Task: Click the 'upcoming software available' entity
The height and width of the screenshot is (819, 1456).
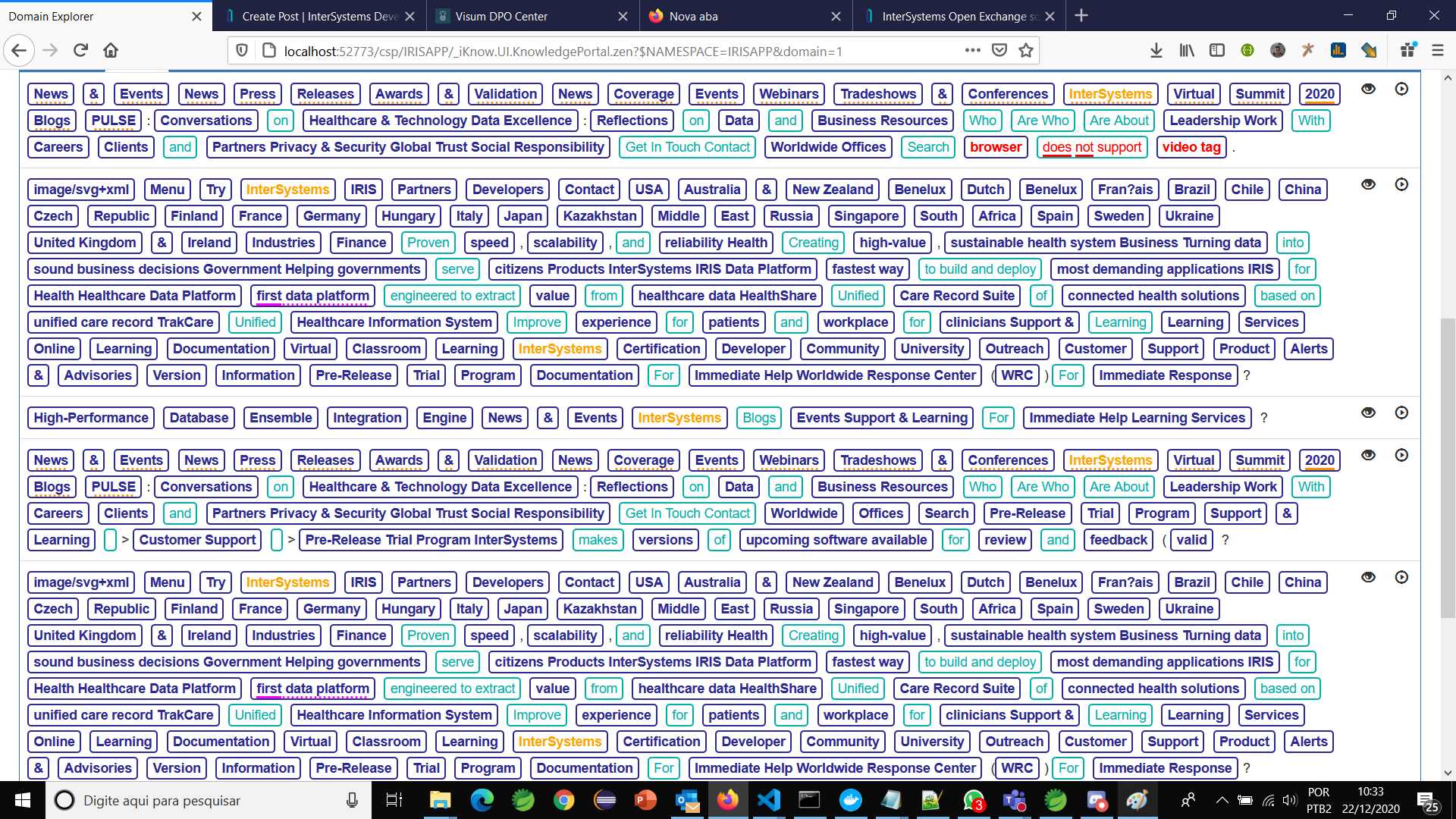Action: click(836, 540)
